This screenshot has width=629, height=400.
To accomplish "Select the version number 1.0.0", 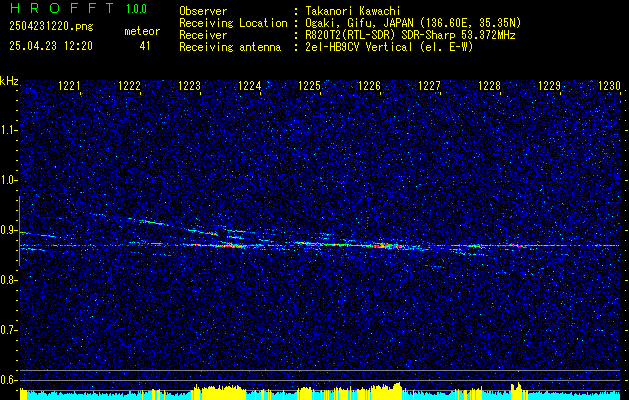I will (x=136, y=9).
